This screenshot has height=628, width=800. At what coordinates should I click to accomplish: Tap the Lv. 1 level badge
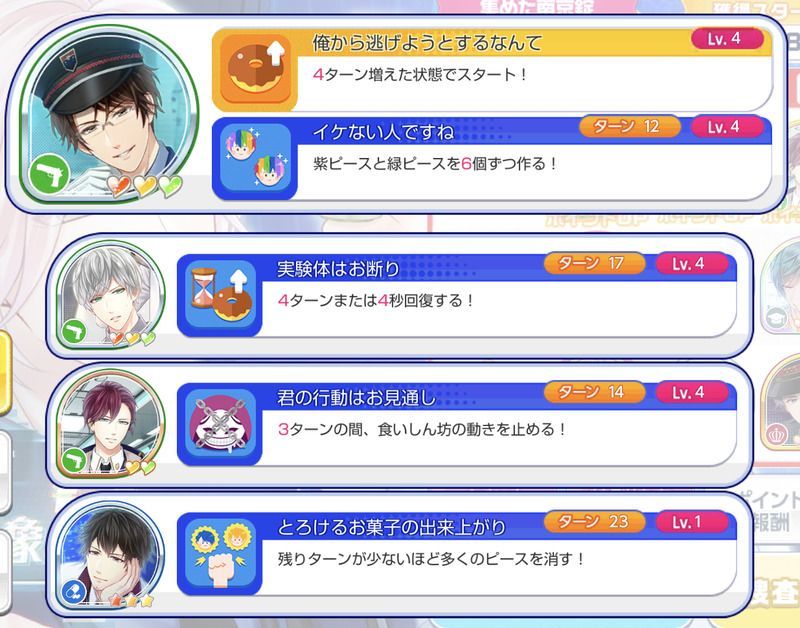coord(691,522)
